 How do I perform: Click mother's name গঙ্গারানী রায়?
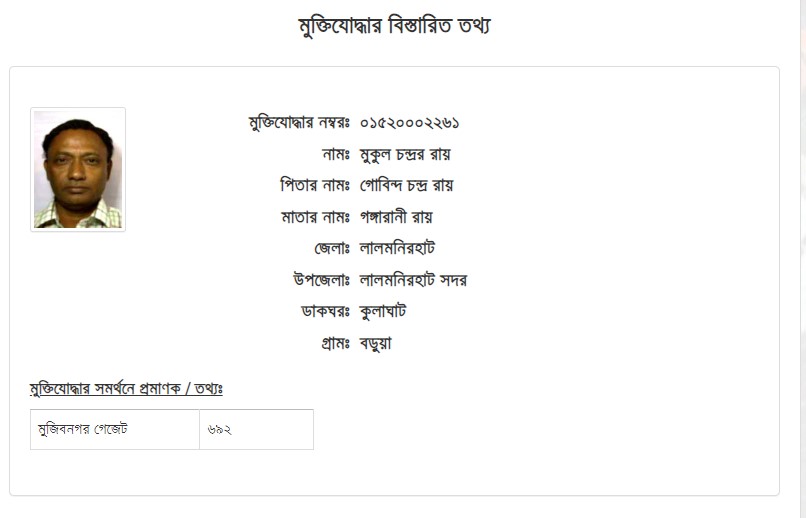(396, 217)
